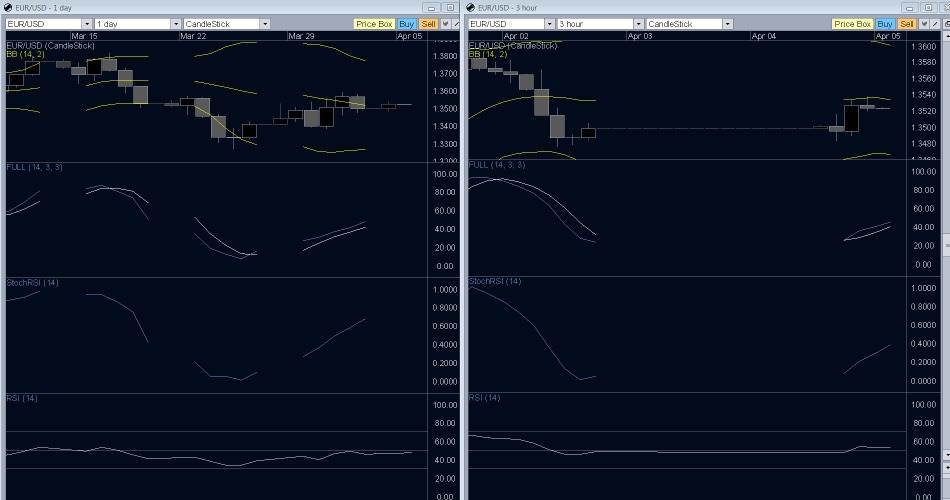The width and height of the screenshot is (950, 500).
Task: Click the RSI (14) label in the 3 hour chart
Action: (484, 398)
